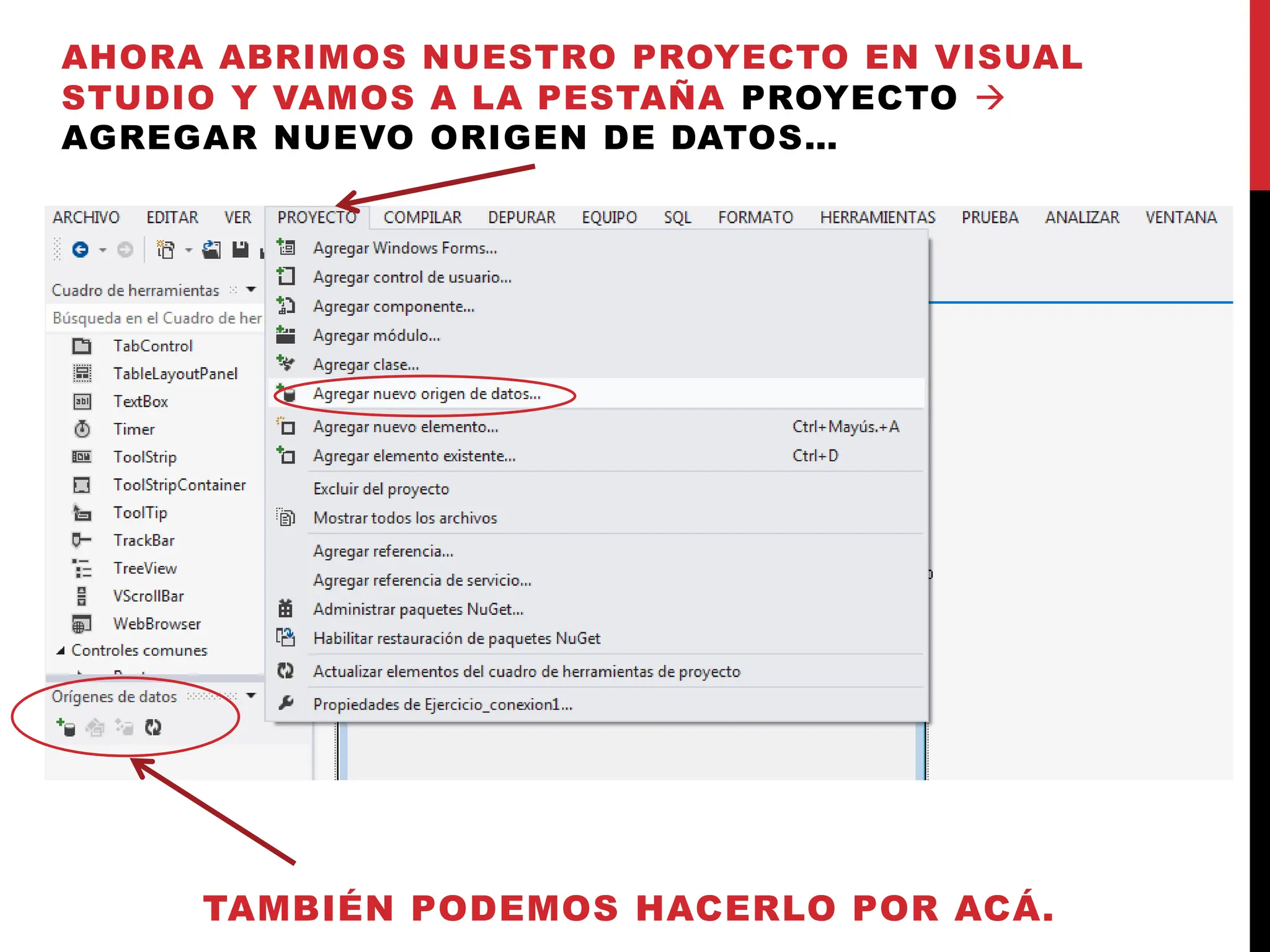Image resolution: width=1270 pixels, height=952 pixels.
Task: Click the TreeView control icon
Action: [x=82, y=568]
